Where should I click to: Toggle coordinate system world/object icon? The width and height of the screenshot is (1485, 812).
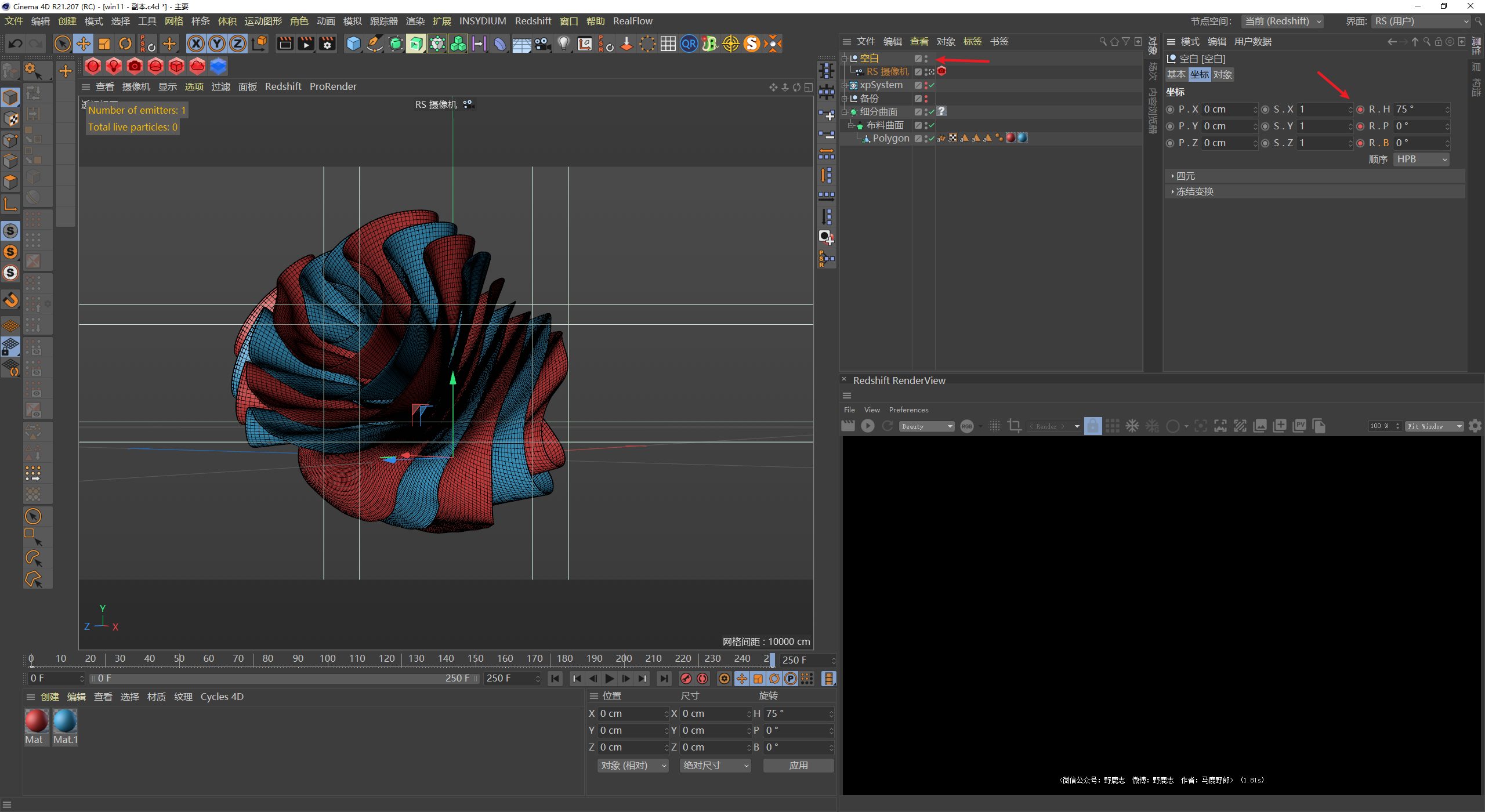tap(259, 44)
